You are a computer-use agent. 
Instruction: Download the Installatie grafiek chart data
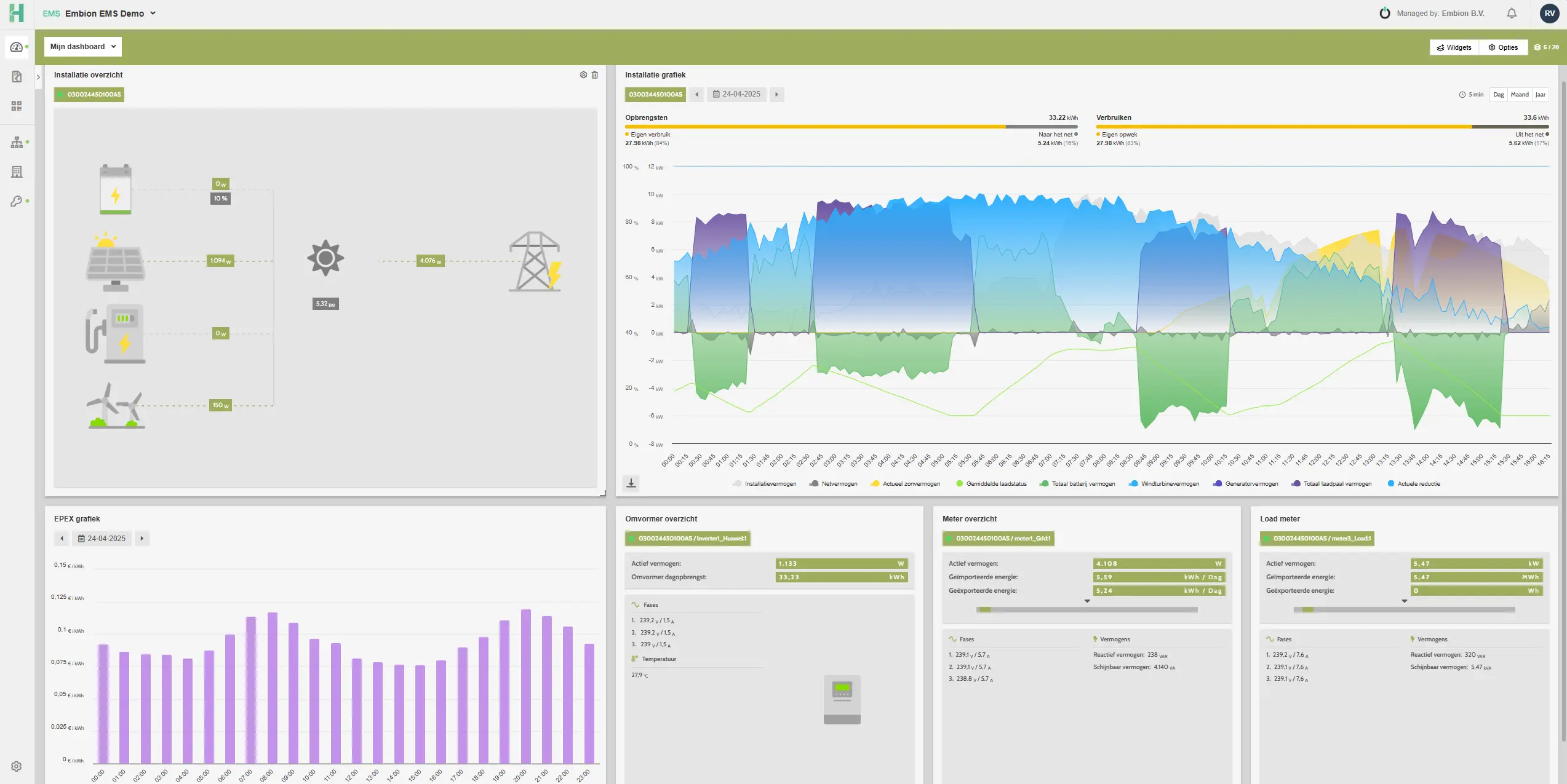[x=631, y=483]
